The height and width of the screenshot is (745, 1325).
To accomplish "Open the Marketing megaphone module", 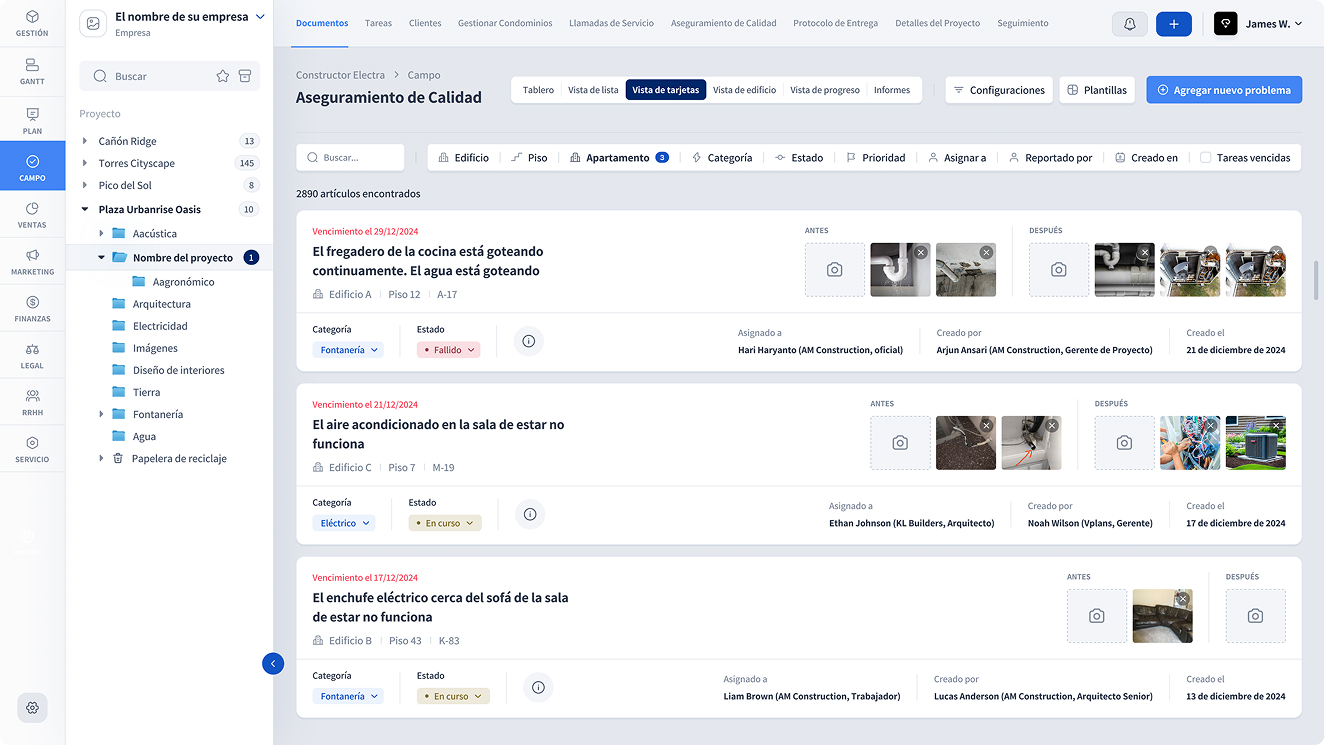I will click(32, 261).
